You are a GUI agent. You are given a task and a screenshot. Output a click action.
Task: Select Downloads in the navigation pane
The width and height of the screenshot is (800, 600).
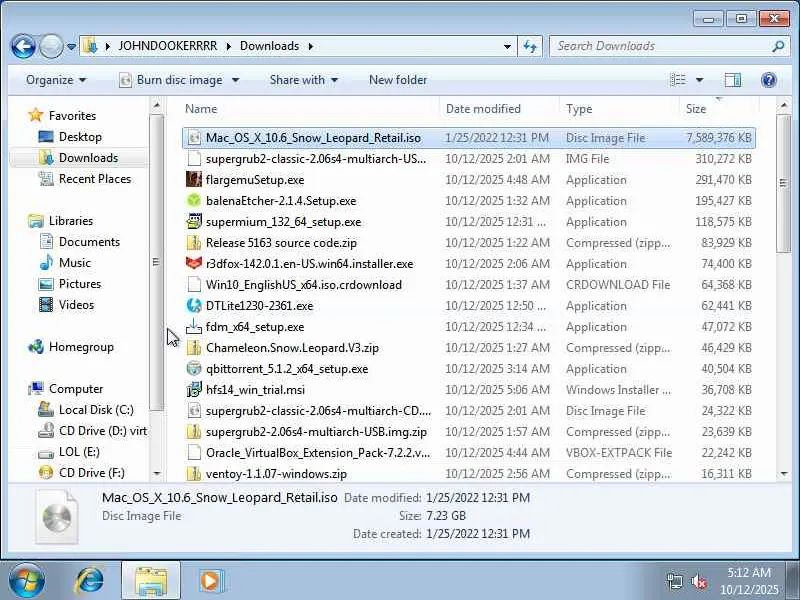click(79, 158)
